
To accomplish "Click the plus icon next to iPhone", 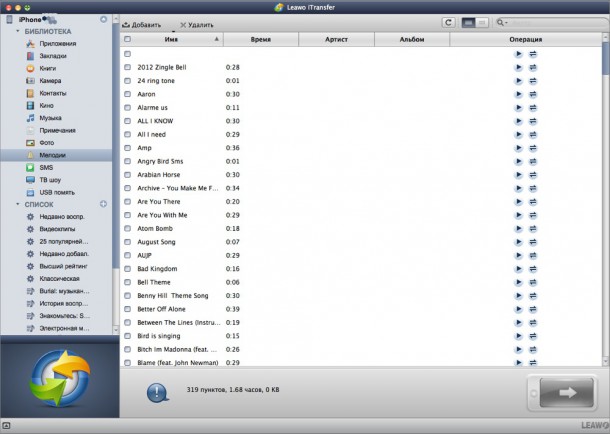I will (103, 19).
